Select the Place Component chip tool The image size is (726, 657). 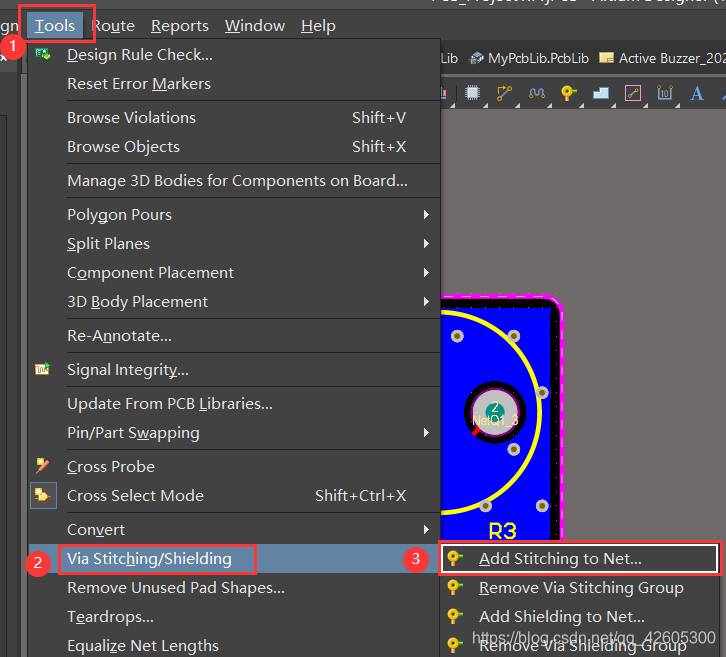click(472, 93)
